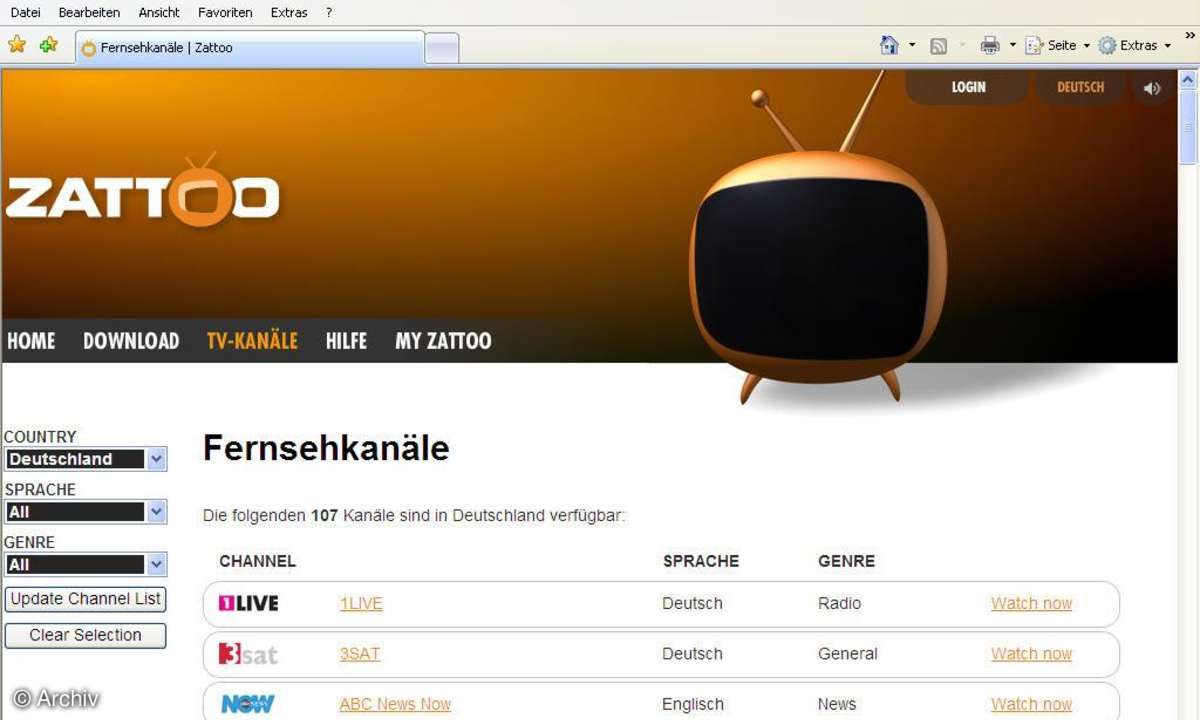
Task: Click Watch now for ABC News Now
Action: pyautogui.click(x=1031, y=704)
